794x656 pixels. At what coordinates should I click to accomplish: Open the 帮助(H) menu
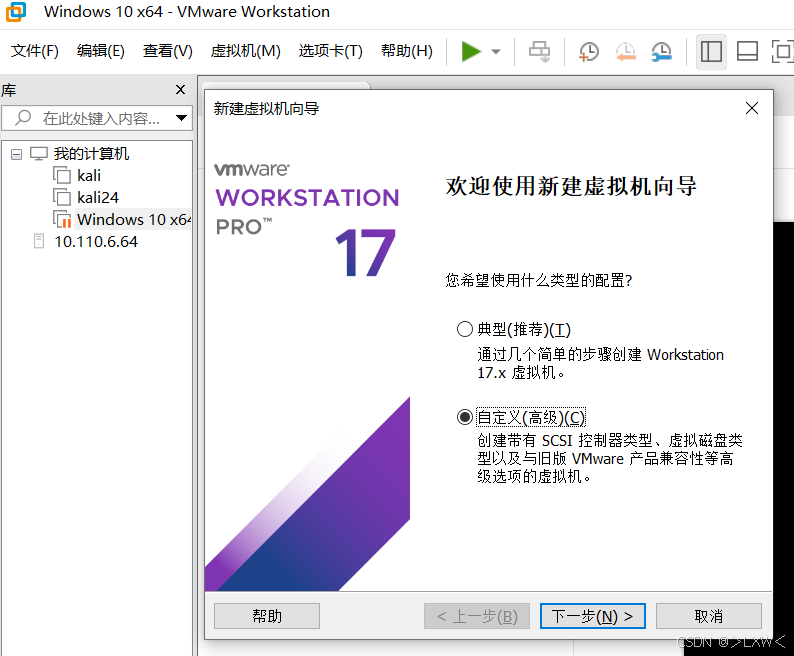tap(407, 51)
